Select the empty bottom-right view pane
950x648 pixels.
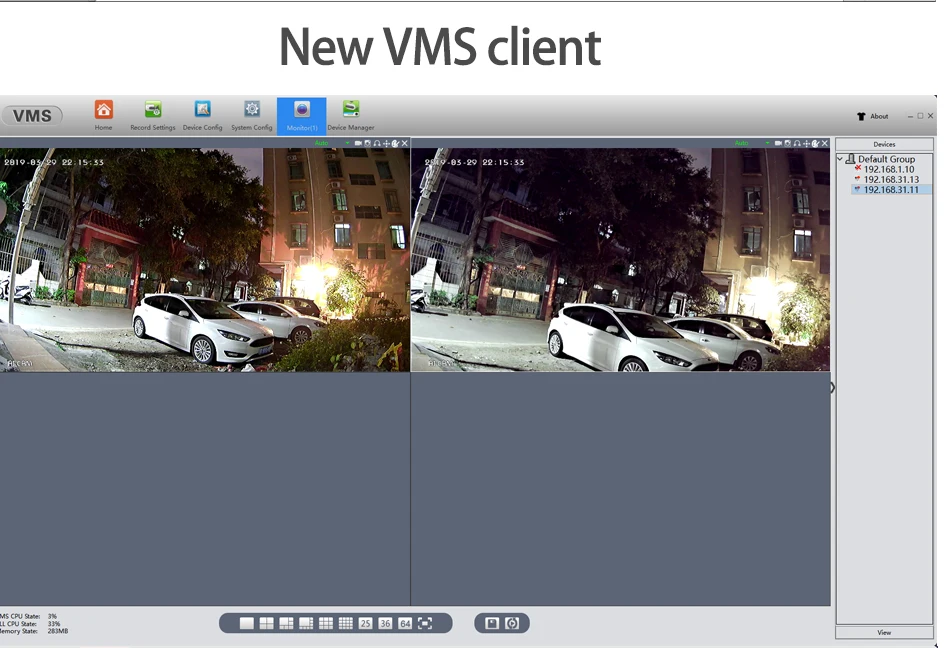coord(620,489)
